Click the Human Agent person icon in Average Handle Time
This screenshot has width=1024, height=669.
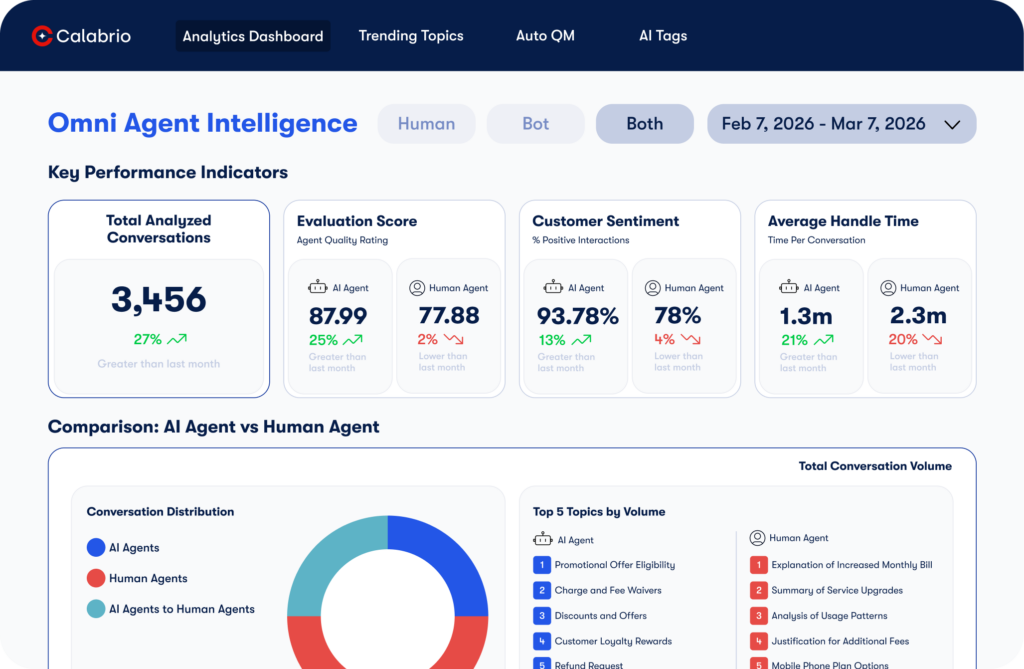tap(888, 287)
